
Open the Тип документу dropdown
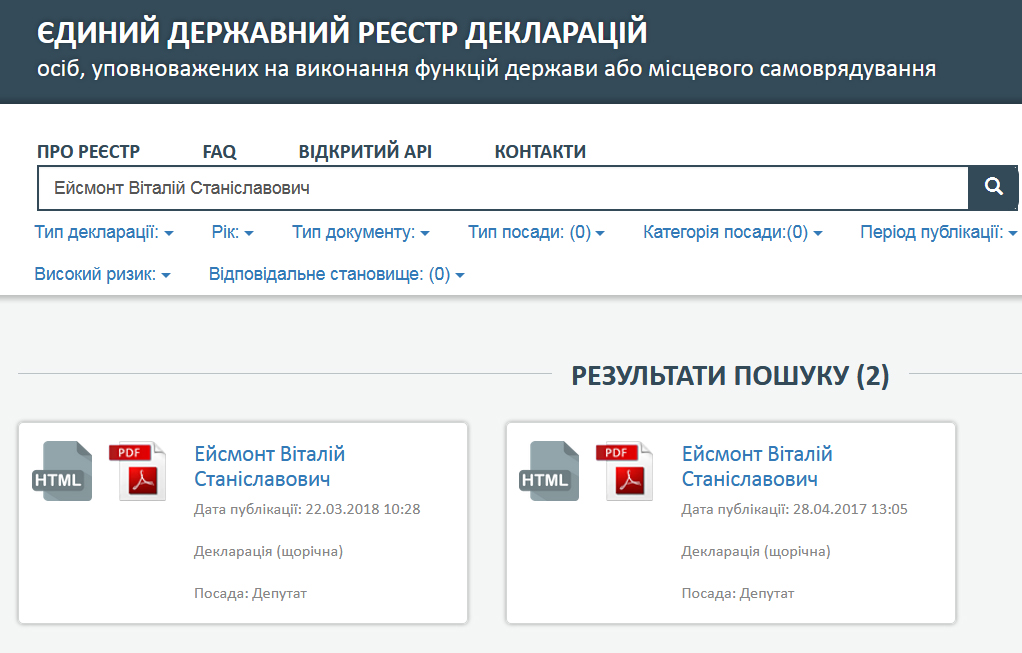pyautogui.click(x=360, y=233)
